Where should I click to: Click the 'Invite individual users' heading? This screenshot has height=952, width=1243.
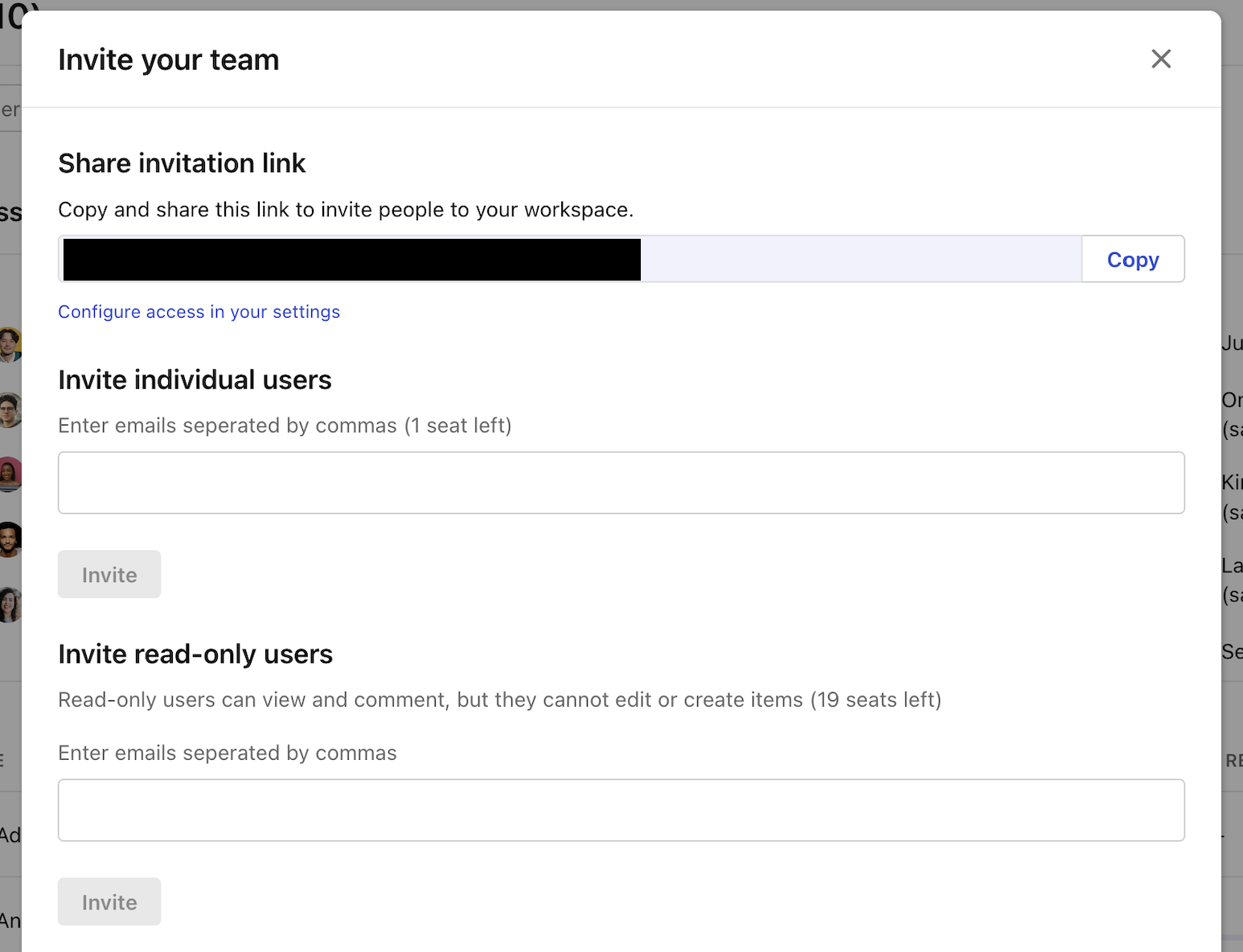tap(195, 380)
